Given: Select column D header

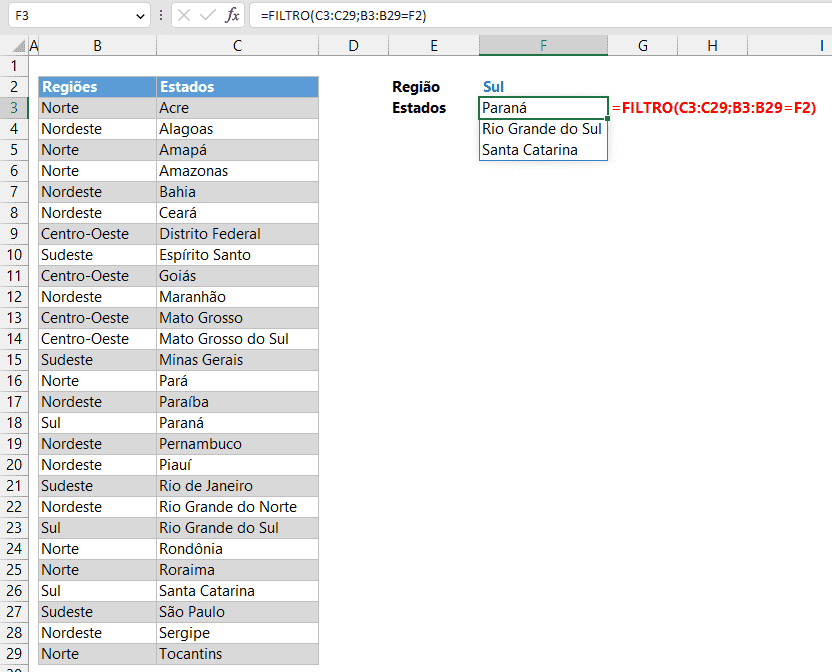Looking at the screenshot, I should 353,46.
